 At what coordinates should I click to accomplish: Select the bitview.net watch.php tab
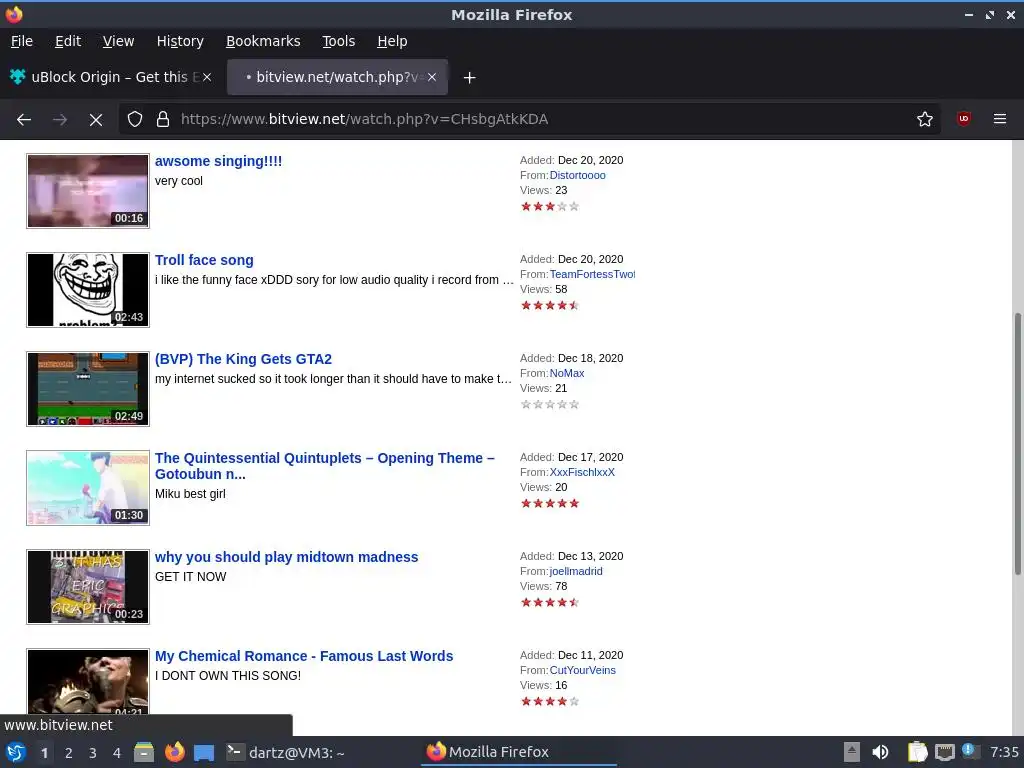click(337, 77)
